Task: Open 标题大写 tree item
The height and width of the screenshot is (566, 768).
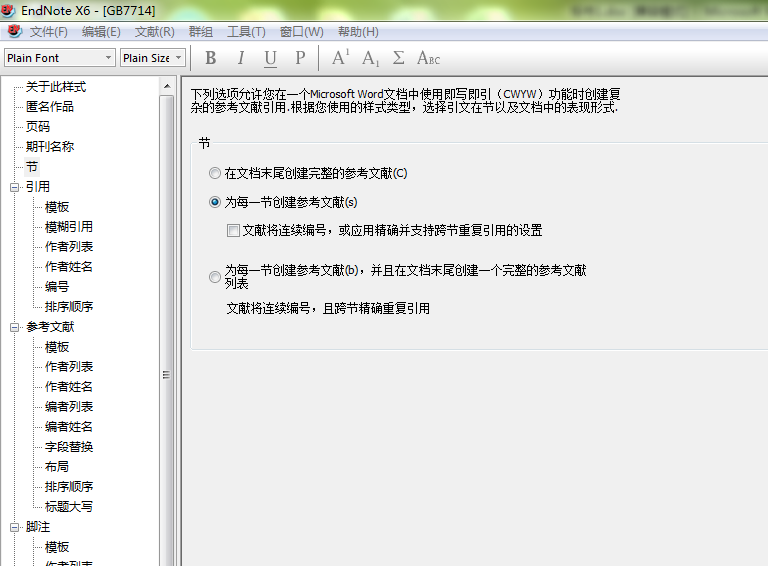Action: coord(69,506)
